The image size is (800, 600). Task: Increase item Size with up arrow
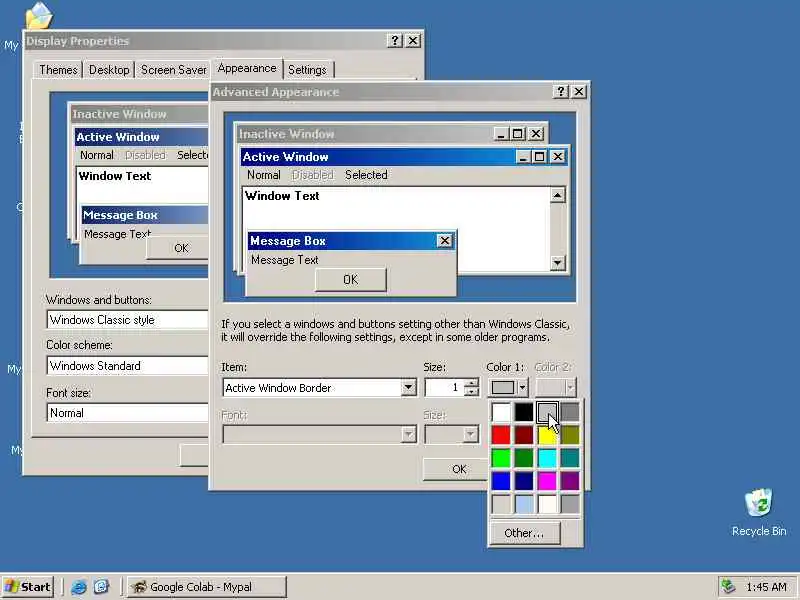[472, 383]
